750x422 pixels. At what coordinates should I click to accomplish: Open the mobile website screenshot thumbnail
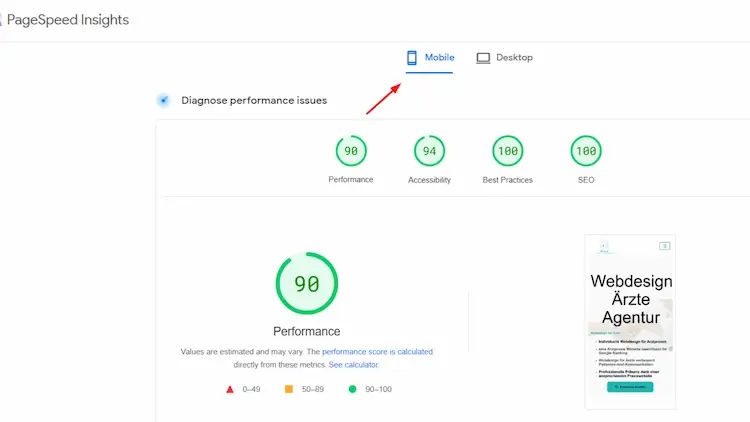pyautogui.click(x=630, y=322)
